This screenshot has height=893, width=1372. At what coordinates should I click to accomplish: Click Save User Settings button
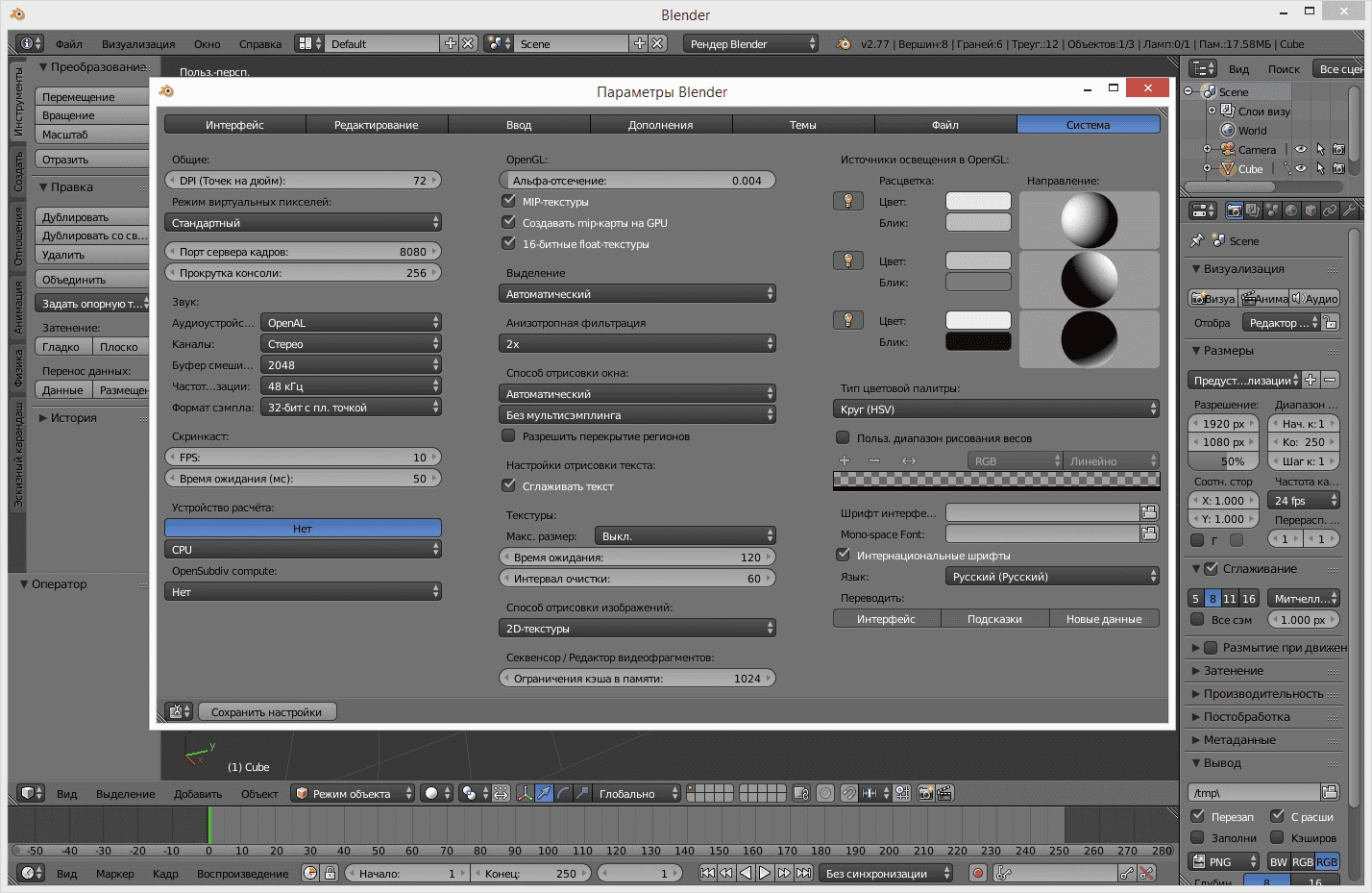267,711
